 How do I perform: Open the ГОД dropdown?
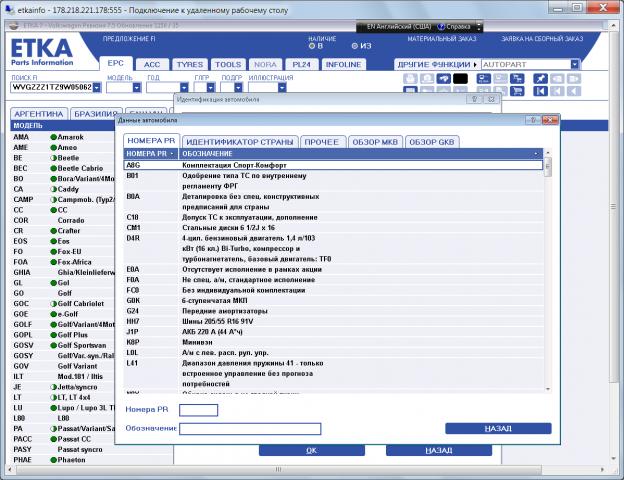184,87
